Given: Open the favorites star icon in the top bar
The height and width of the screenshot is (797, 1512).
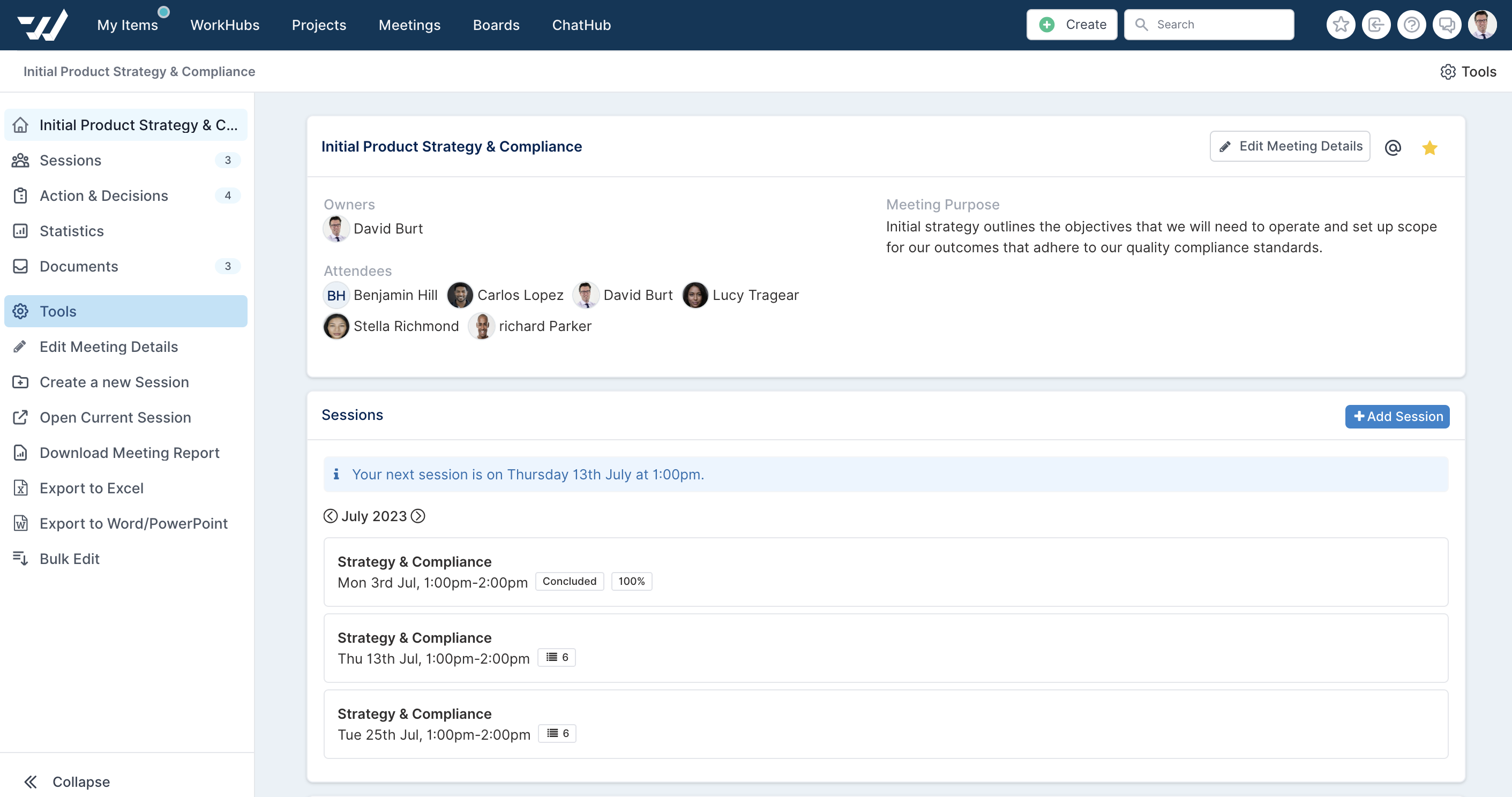Looking at the screenshot, I should pos(1341,25).
